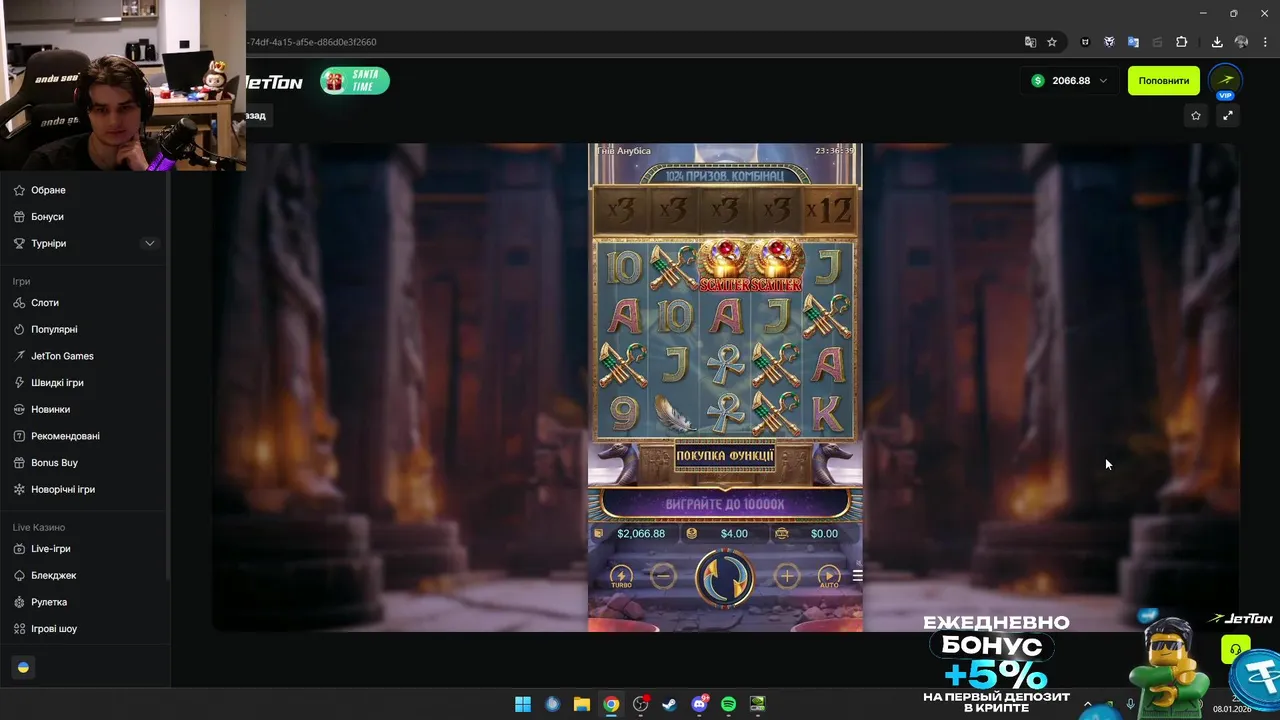Open Discord from taskbar
Viewport: 1280px width, 720px height.
pyautogui.click(x=700, y=704)
